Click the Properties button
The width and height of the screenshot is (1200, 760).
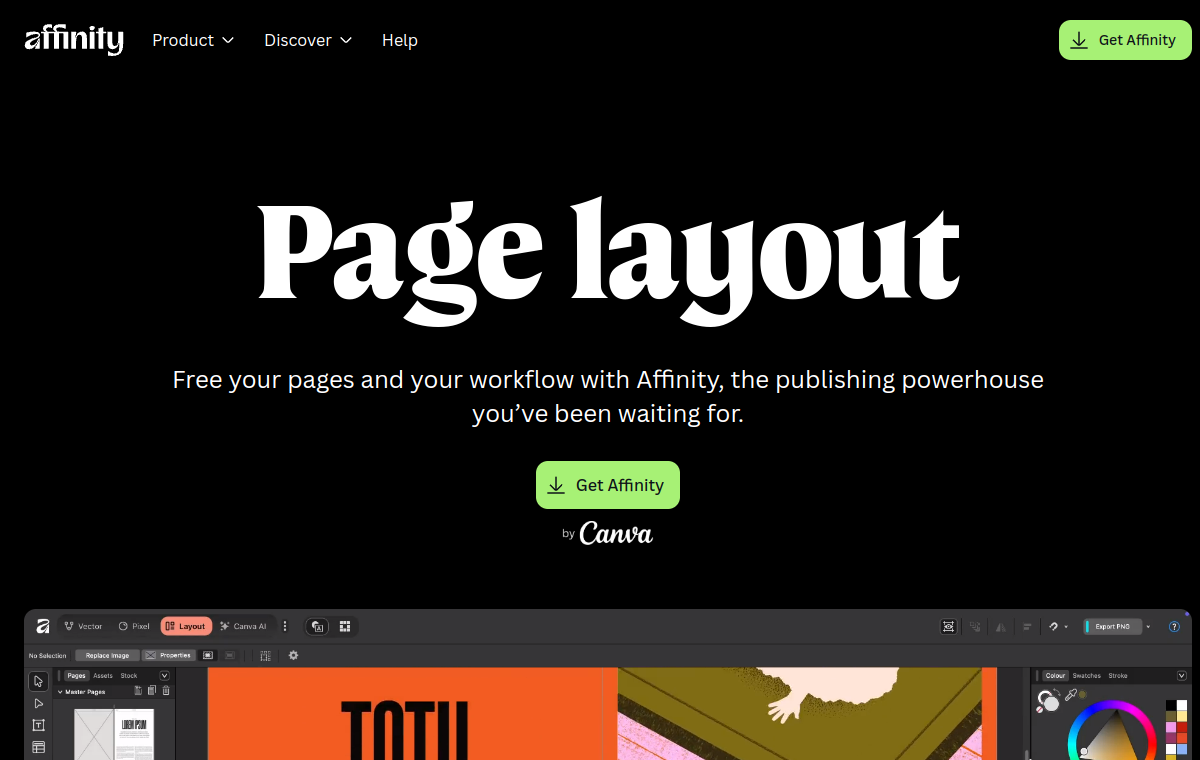[168, 655]
